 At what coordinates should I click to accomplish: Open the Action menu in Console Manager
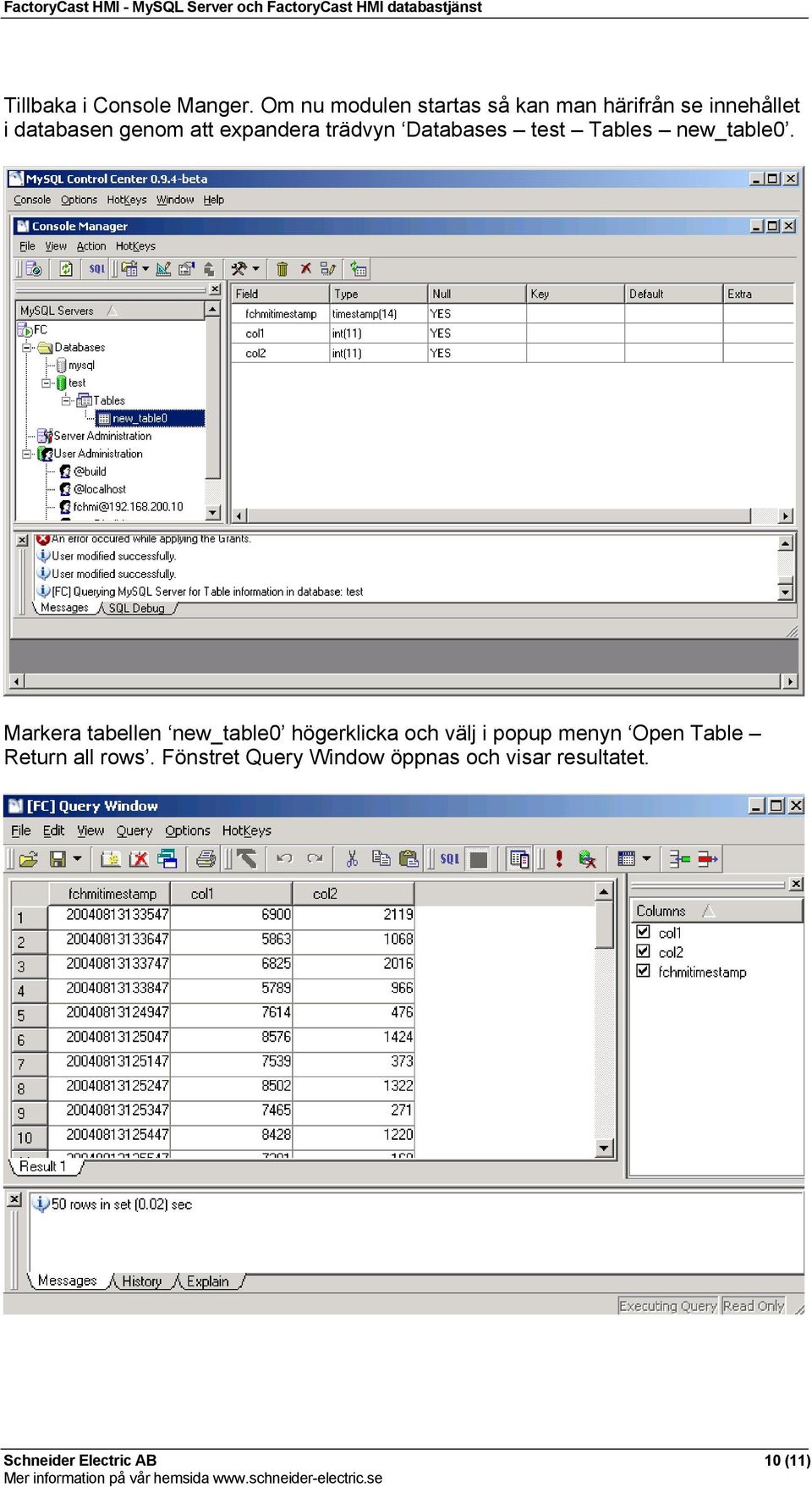point(91,246)
